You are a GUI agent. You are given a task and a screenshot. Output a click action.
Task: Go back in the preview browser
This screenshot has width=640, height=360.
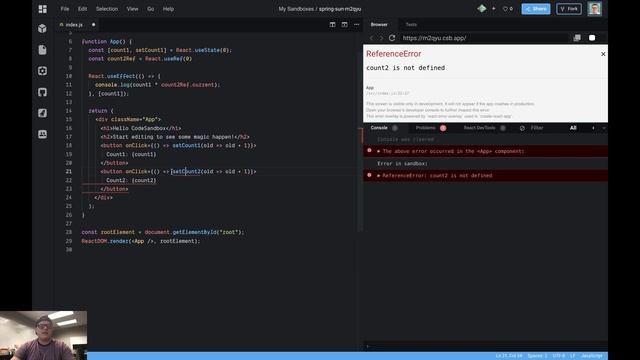[x=371, y=38]
